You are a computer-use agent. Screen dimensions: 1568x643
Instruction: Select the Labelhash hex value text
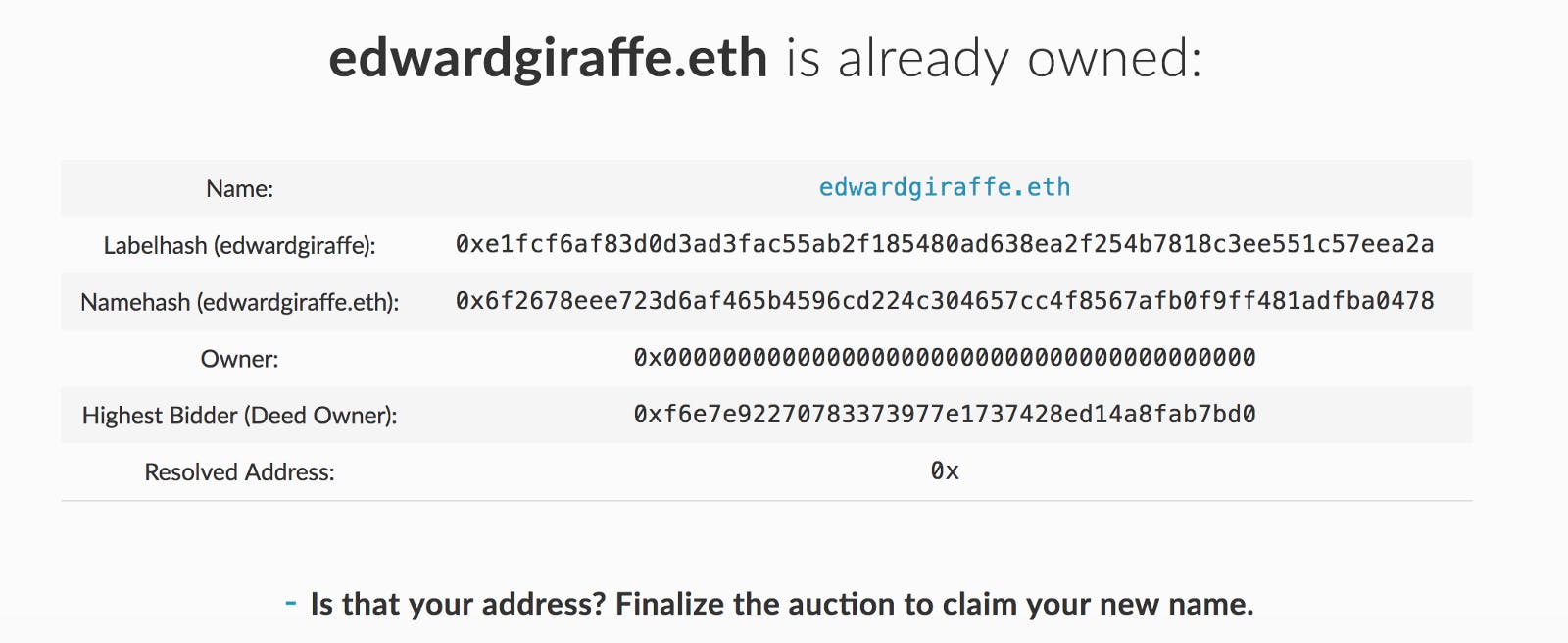pos(943,244)
